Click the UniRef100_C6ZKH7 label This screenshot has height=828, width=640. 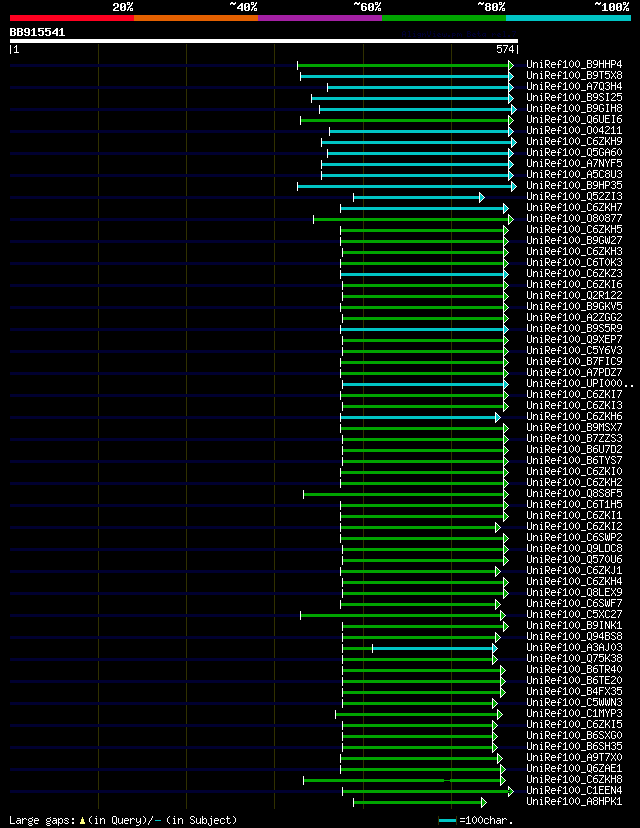[574, 208]
